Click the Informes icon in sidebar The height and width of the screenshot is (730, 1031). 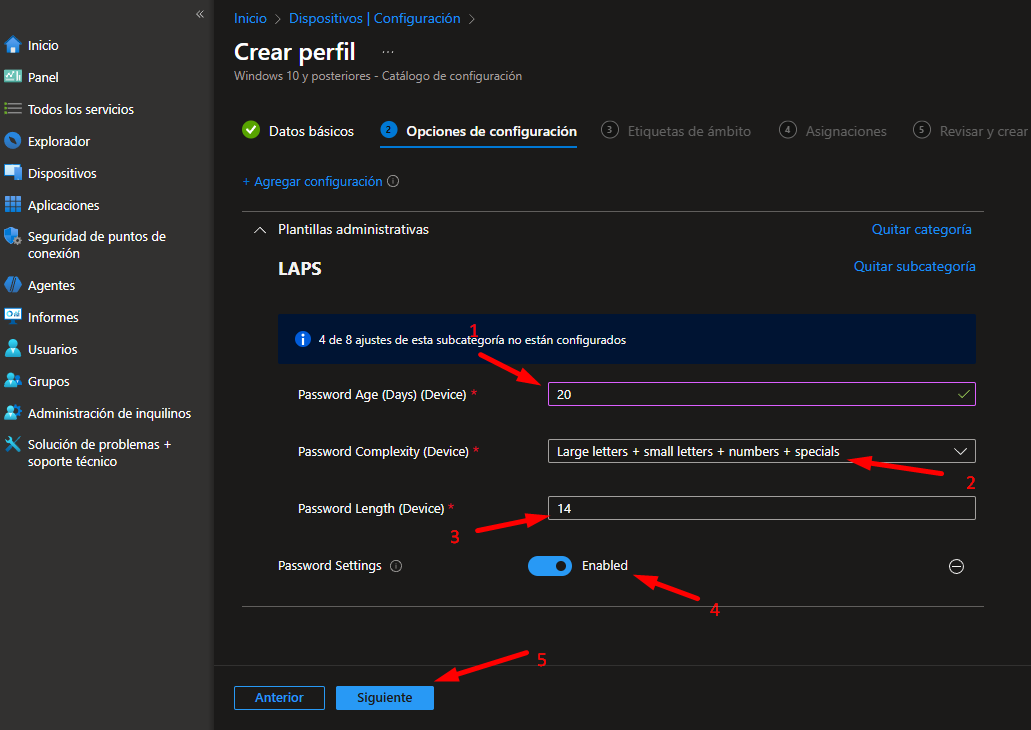[x=13, y=317]
